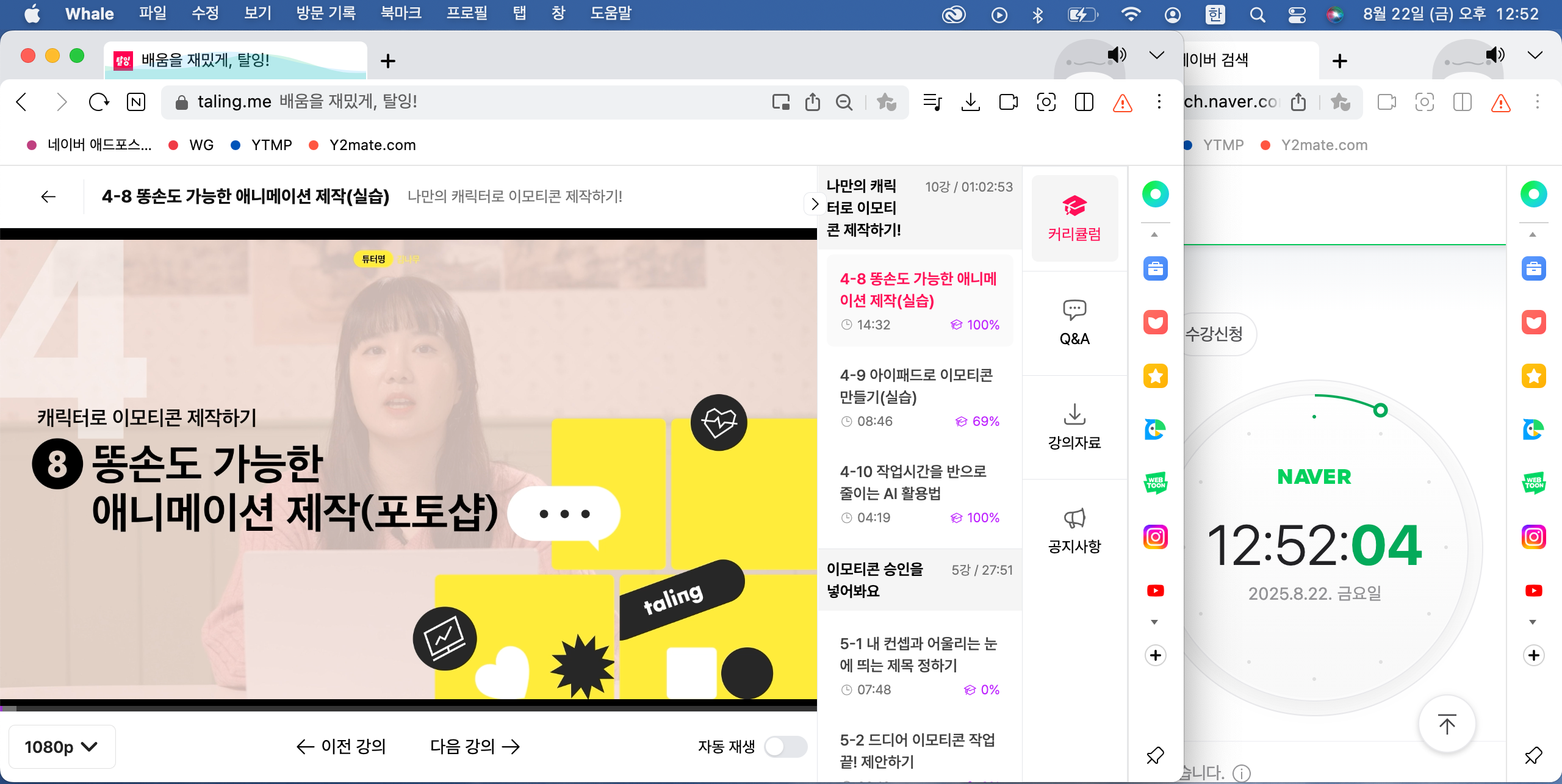
Task: Open split view icon in toolbar
Action: [1084, 102]
